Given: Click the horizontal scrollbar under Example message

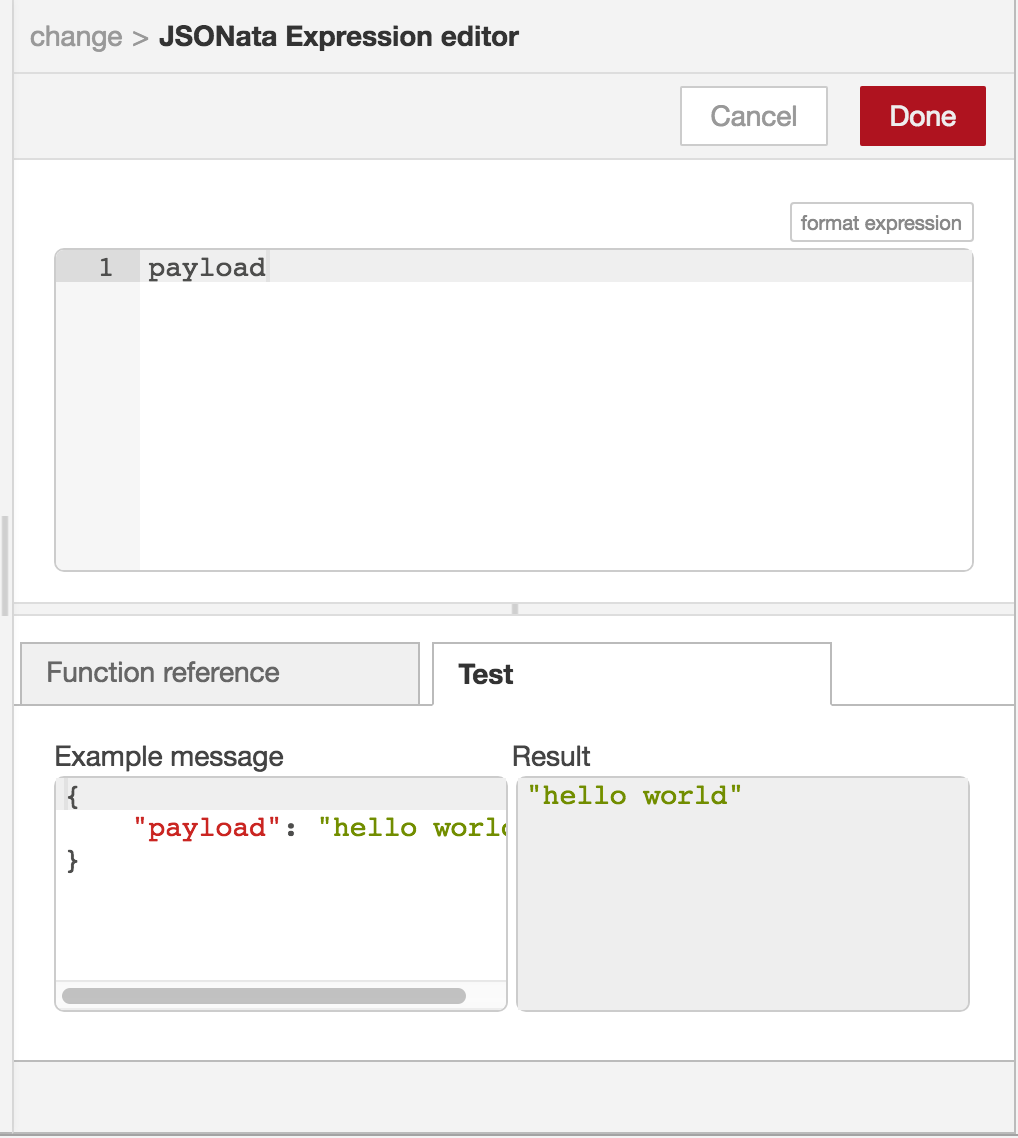Looking at the screenshot, I should tap(263, 996).
